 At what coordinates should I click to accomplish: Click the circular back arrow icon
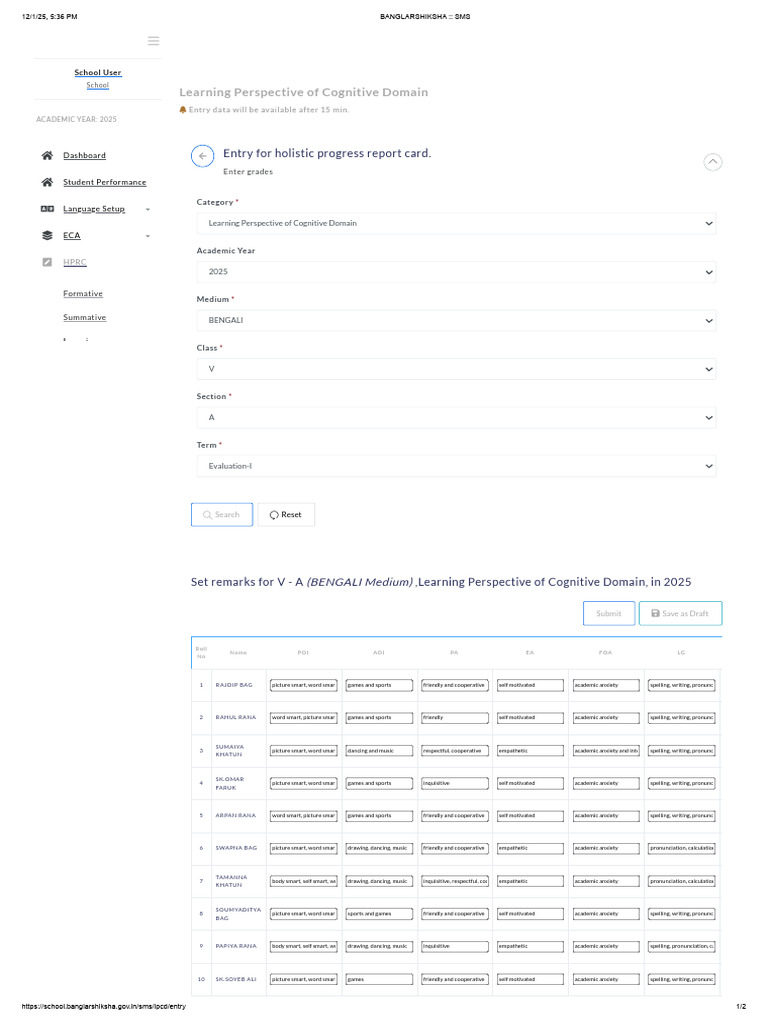[x=202, y=156]
